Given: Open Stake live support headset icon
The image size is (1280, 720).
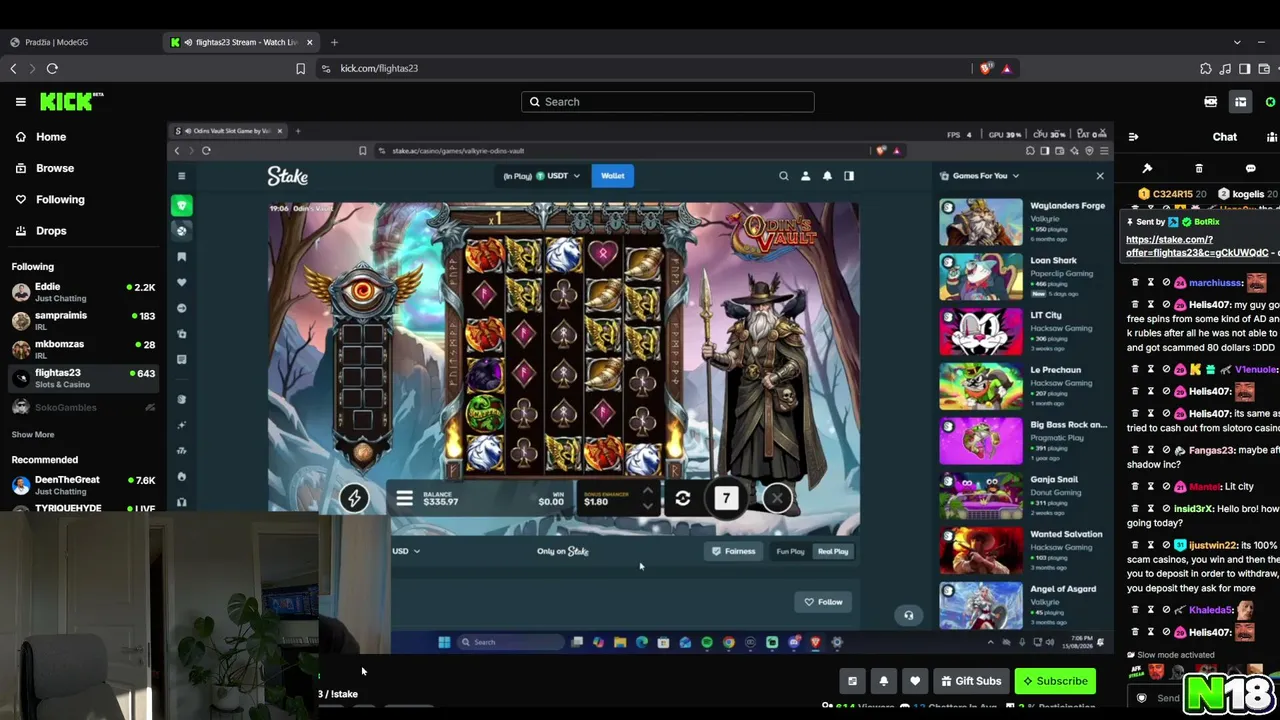Looking at the screenshot, I should (x=908, y=615).
